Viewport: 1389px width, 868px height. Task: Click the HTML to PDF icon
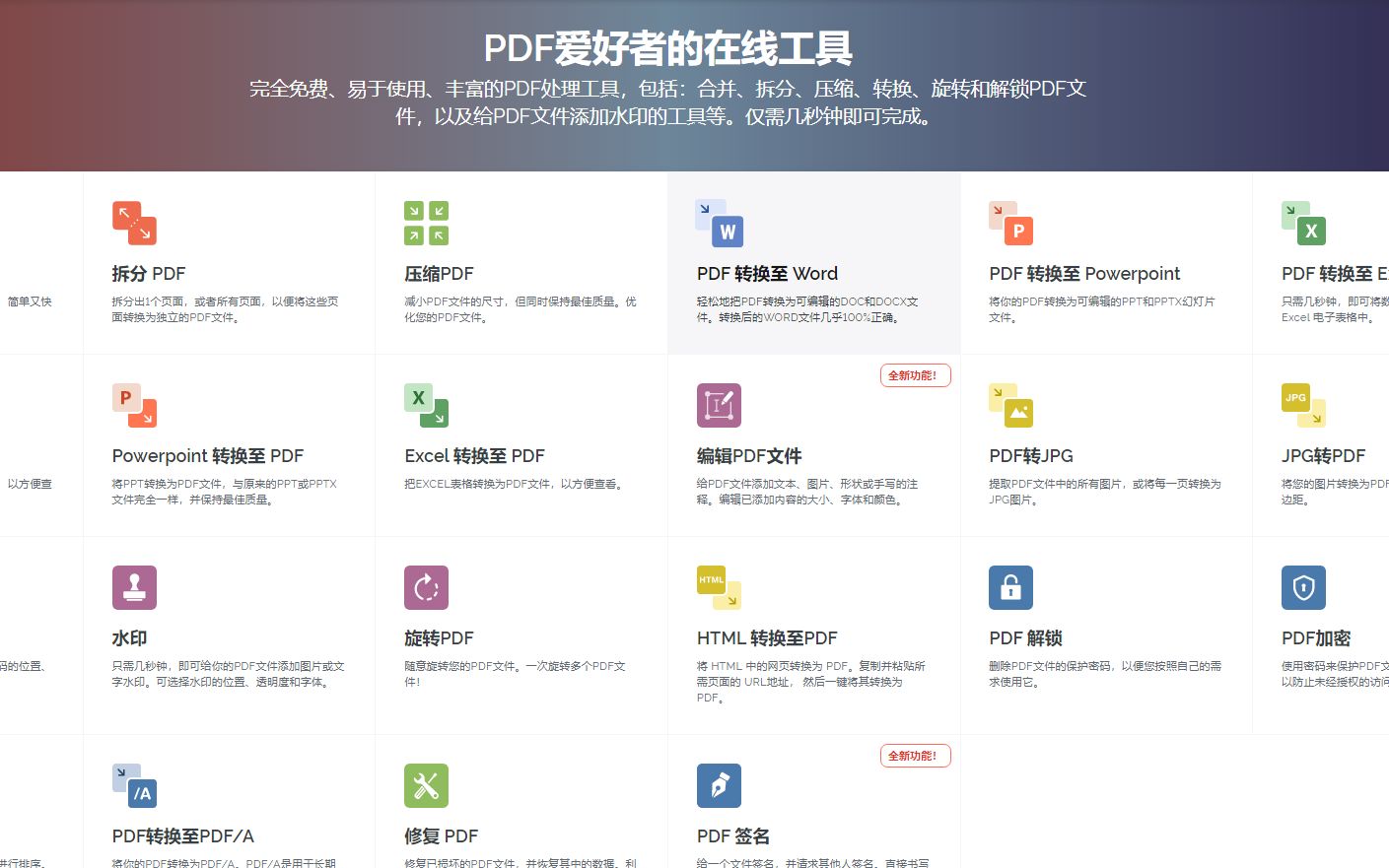(x=719, y=587)
